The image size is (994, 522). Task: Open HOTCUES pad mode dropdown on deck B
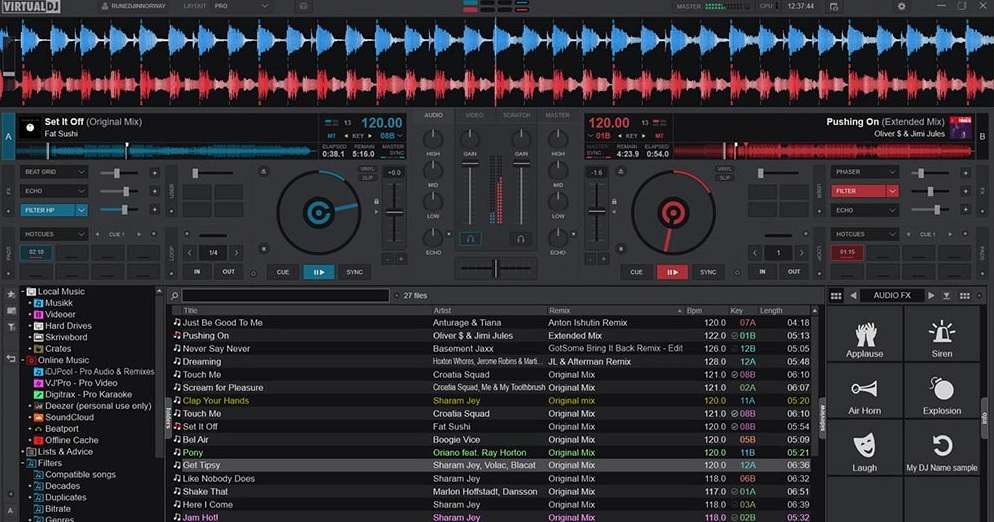865,234
